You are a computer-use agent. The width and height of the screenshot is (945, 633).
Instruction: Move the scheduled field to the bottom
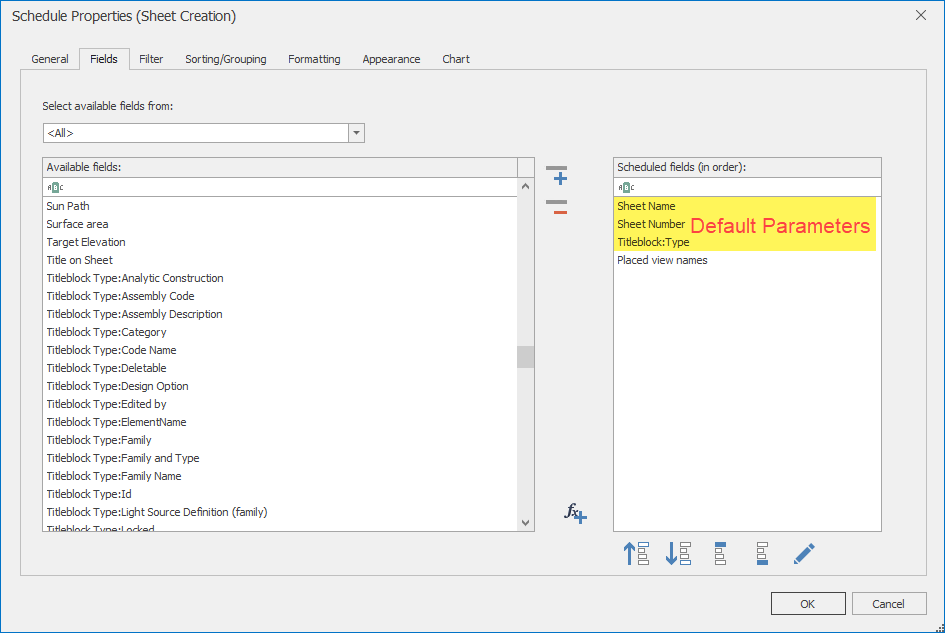click(762, 553)
